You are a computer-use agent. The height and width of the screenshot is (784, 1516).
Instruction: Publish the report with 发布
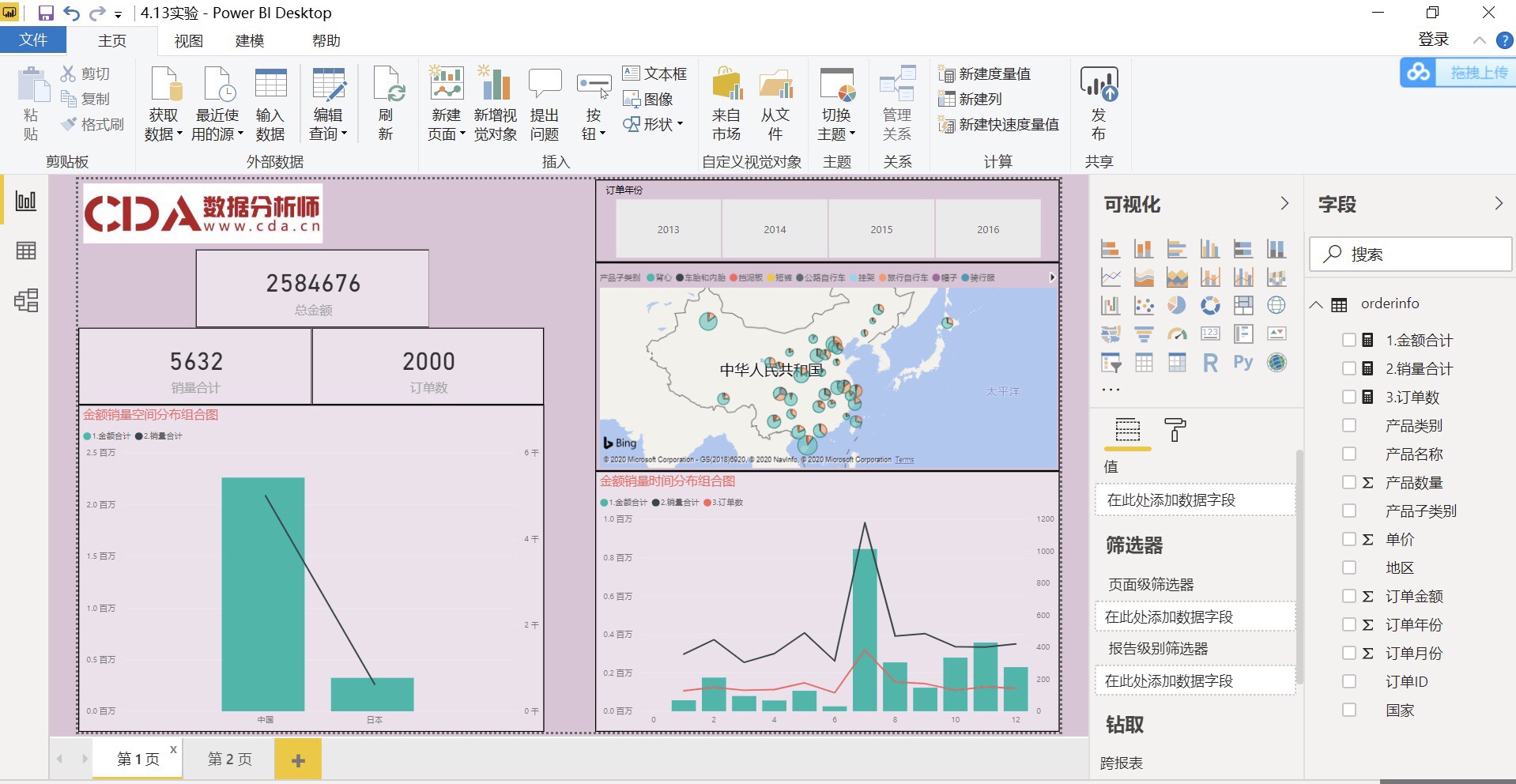1099,104
